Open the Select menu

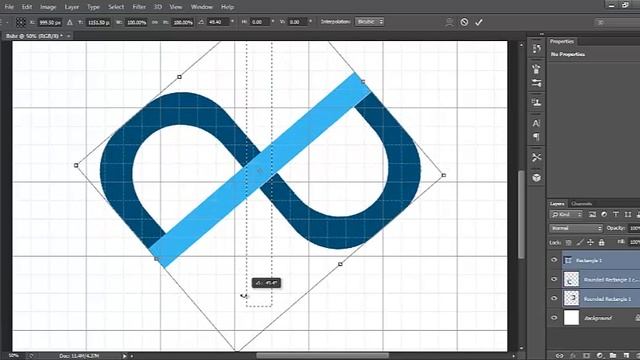[116, 7]
